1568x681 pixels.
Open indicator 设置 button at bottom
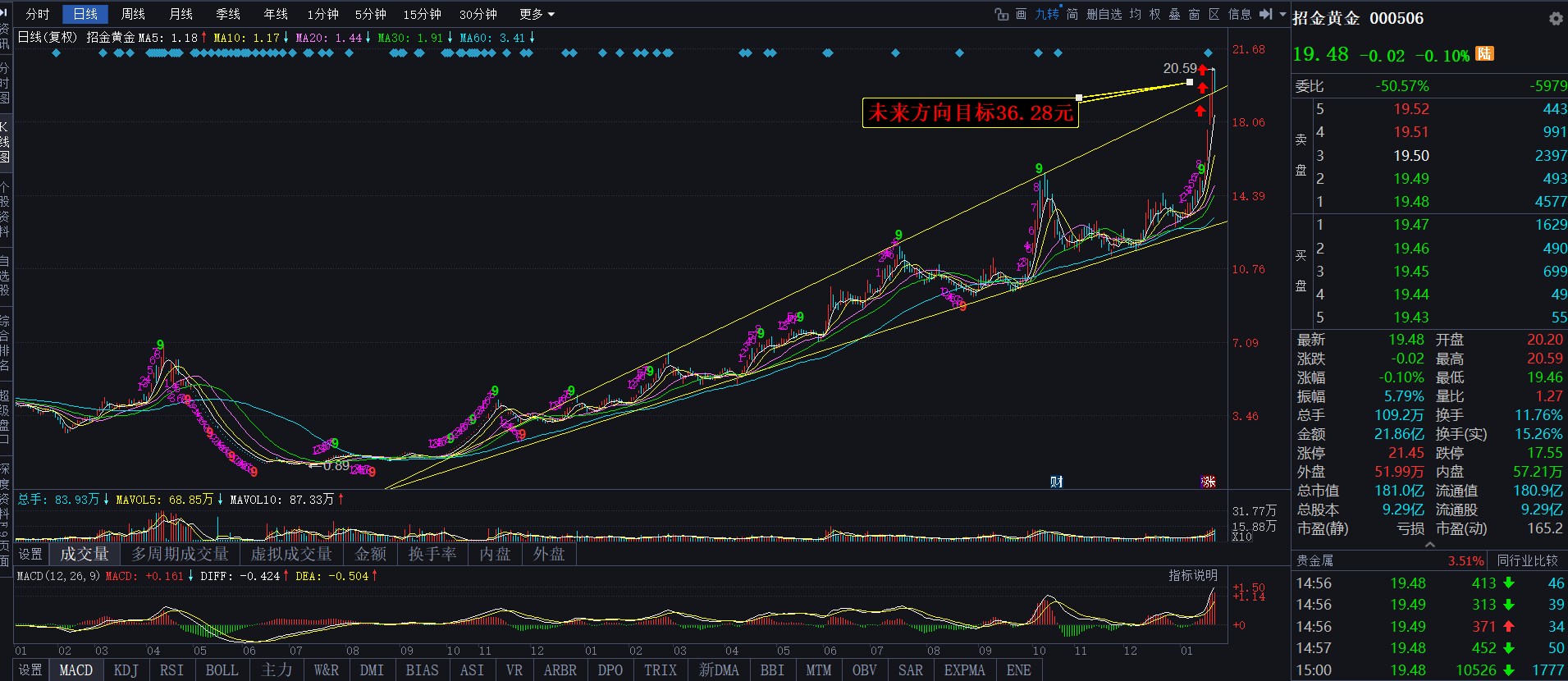pos(30,670)
